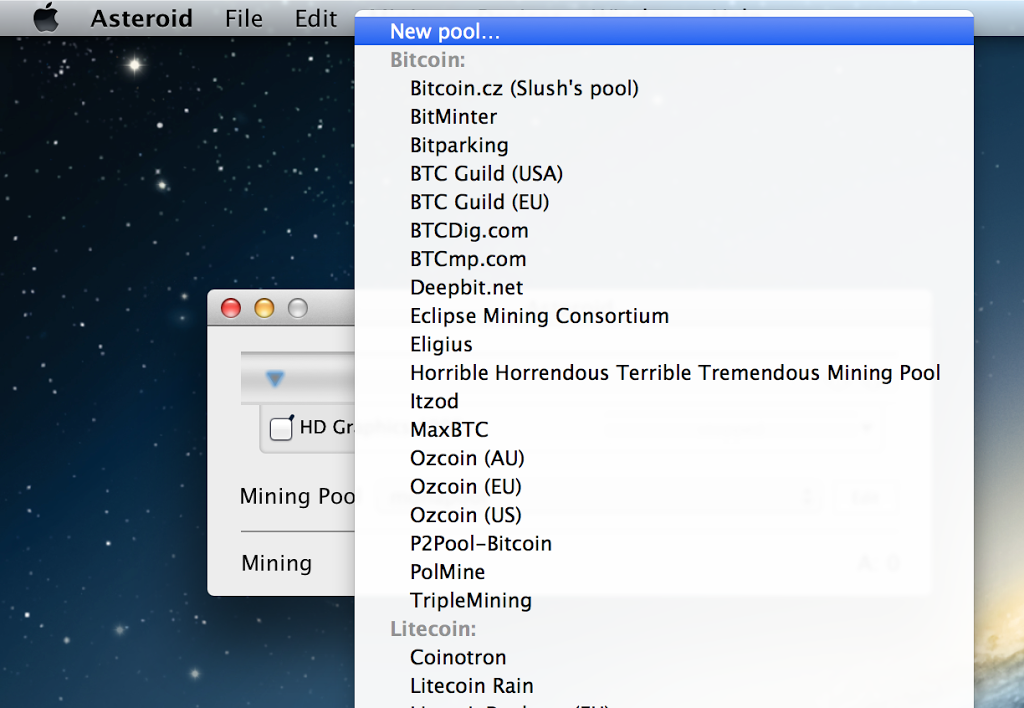Select the Eligius pool
This screenshot has width=1024, height=708.
[664, 344]
